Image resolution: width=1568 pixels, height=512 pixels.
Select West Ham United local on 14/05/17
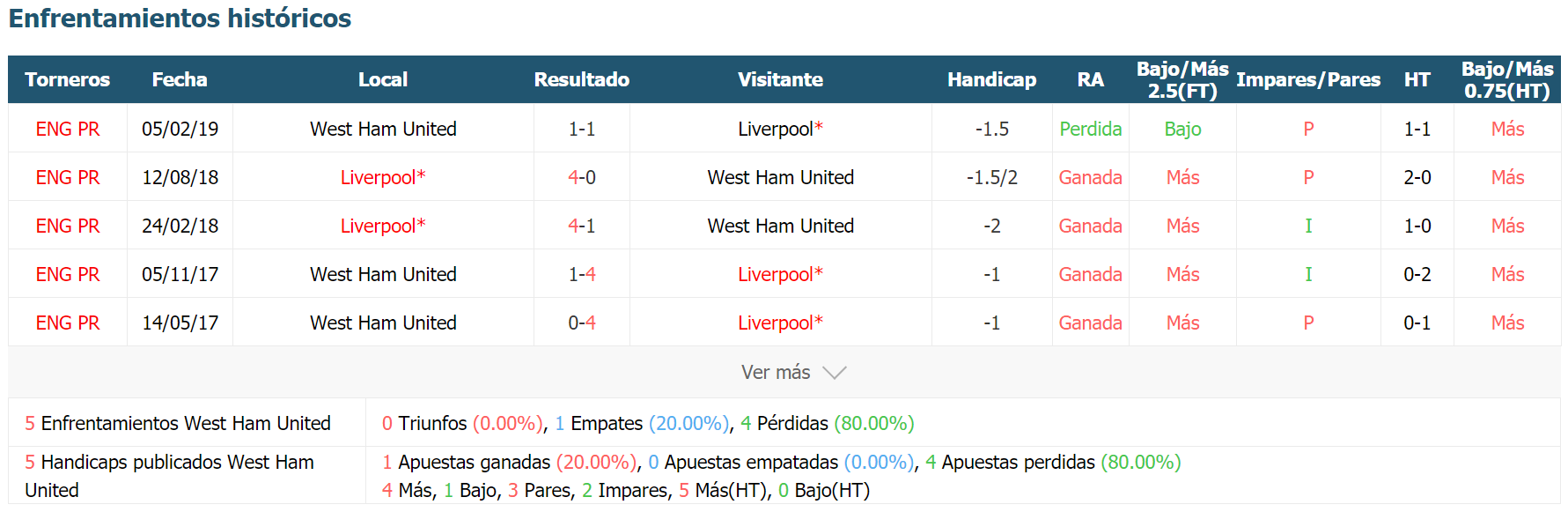(383, 323)
